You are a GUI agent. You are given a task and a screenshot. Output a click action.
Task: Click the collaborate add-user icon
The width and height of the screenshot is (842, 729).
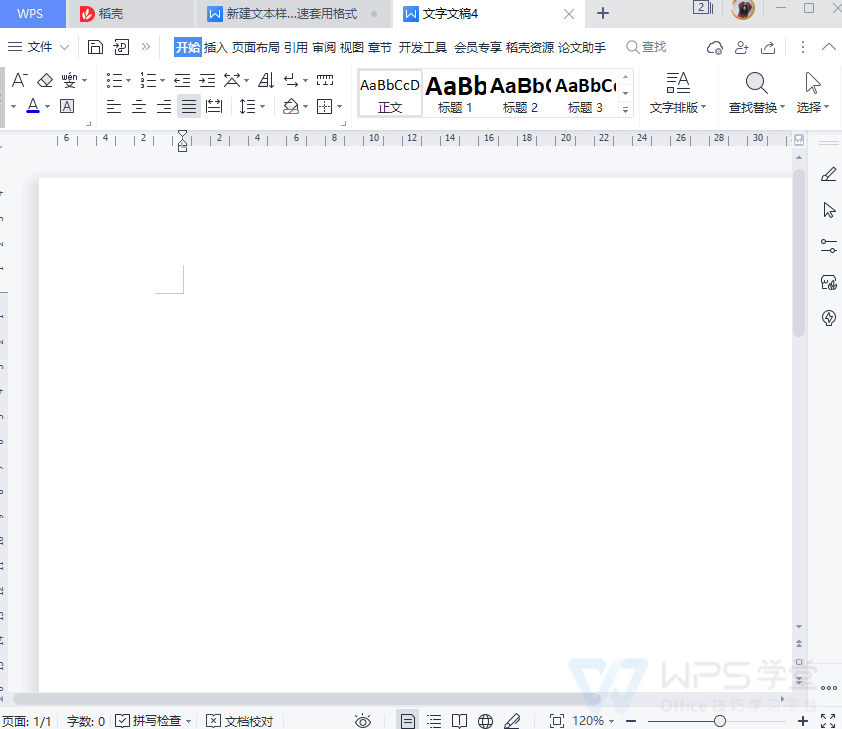[742, 48]
